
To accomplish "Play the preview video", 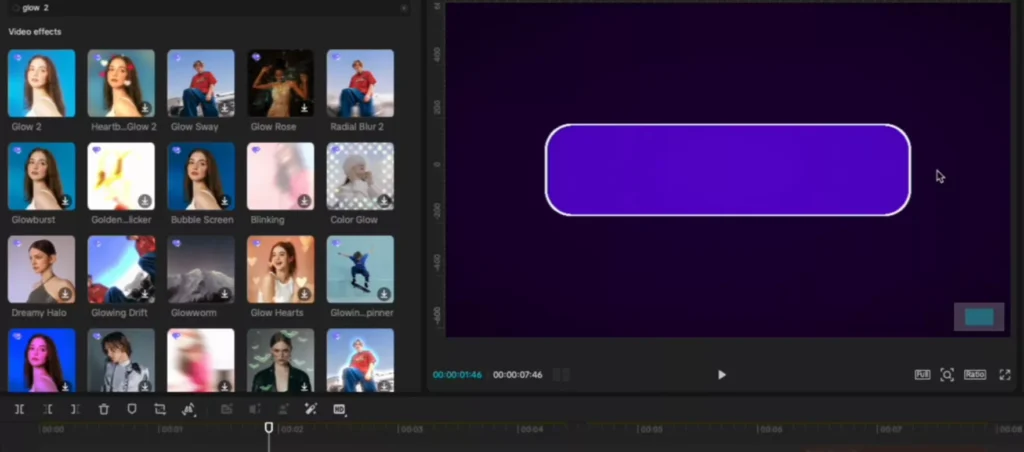I will coord(721,375).
